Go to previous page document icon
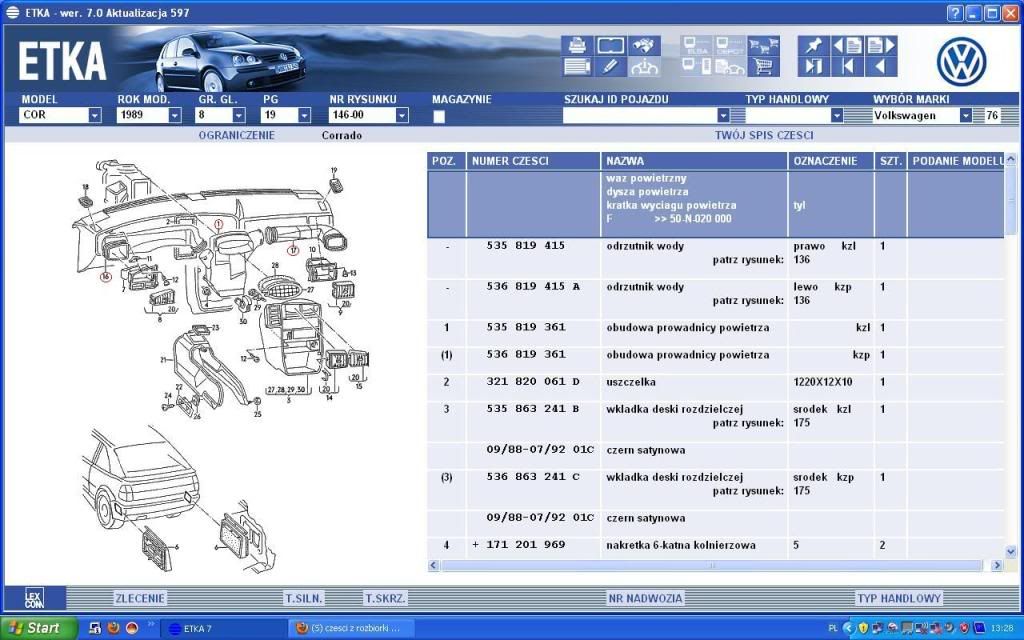 (847, 45)
